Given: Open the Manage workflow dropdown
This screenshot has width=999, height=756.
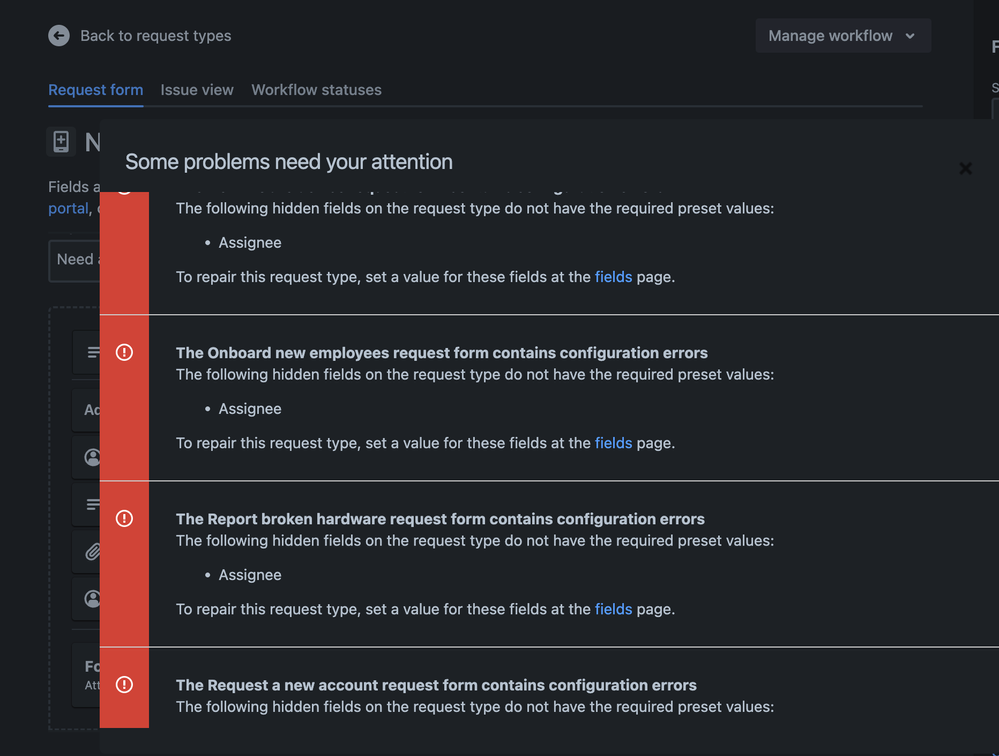Looking at the screenshot, I should pos(842,36).
